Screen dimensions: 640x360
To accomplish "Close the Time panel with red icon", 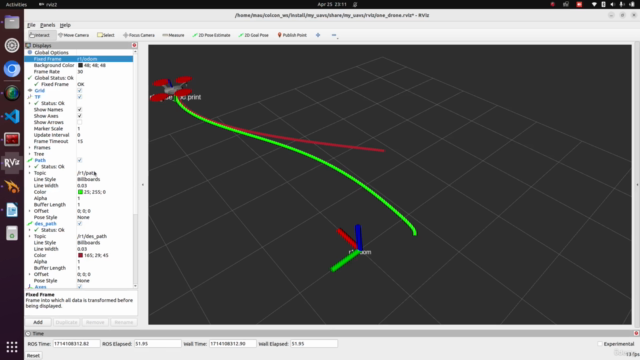I will (x=636, y=333).
